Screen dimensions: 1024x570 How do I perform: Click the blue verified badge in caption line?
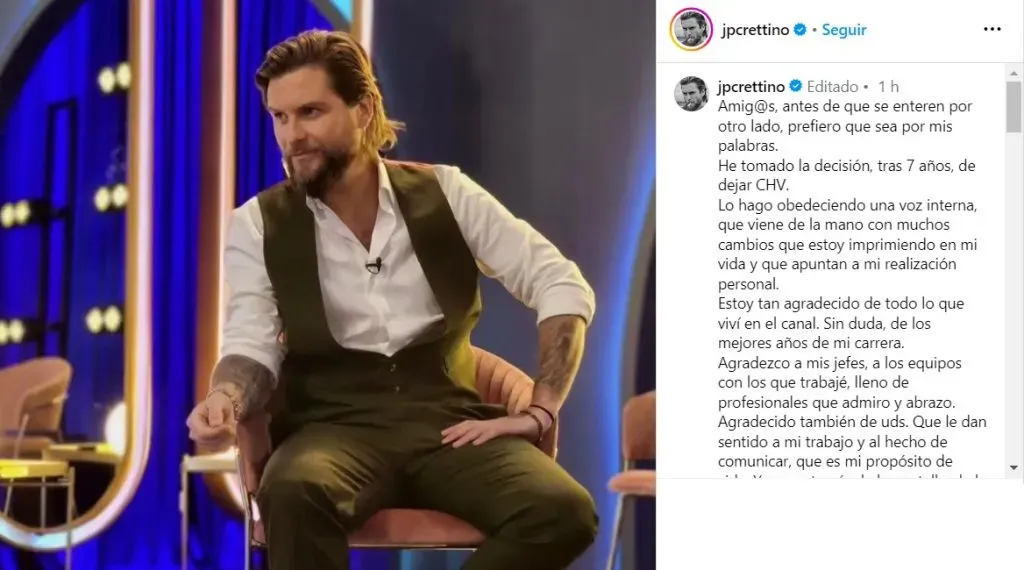pyautogui.click(x=795, y=86)
